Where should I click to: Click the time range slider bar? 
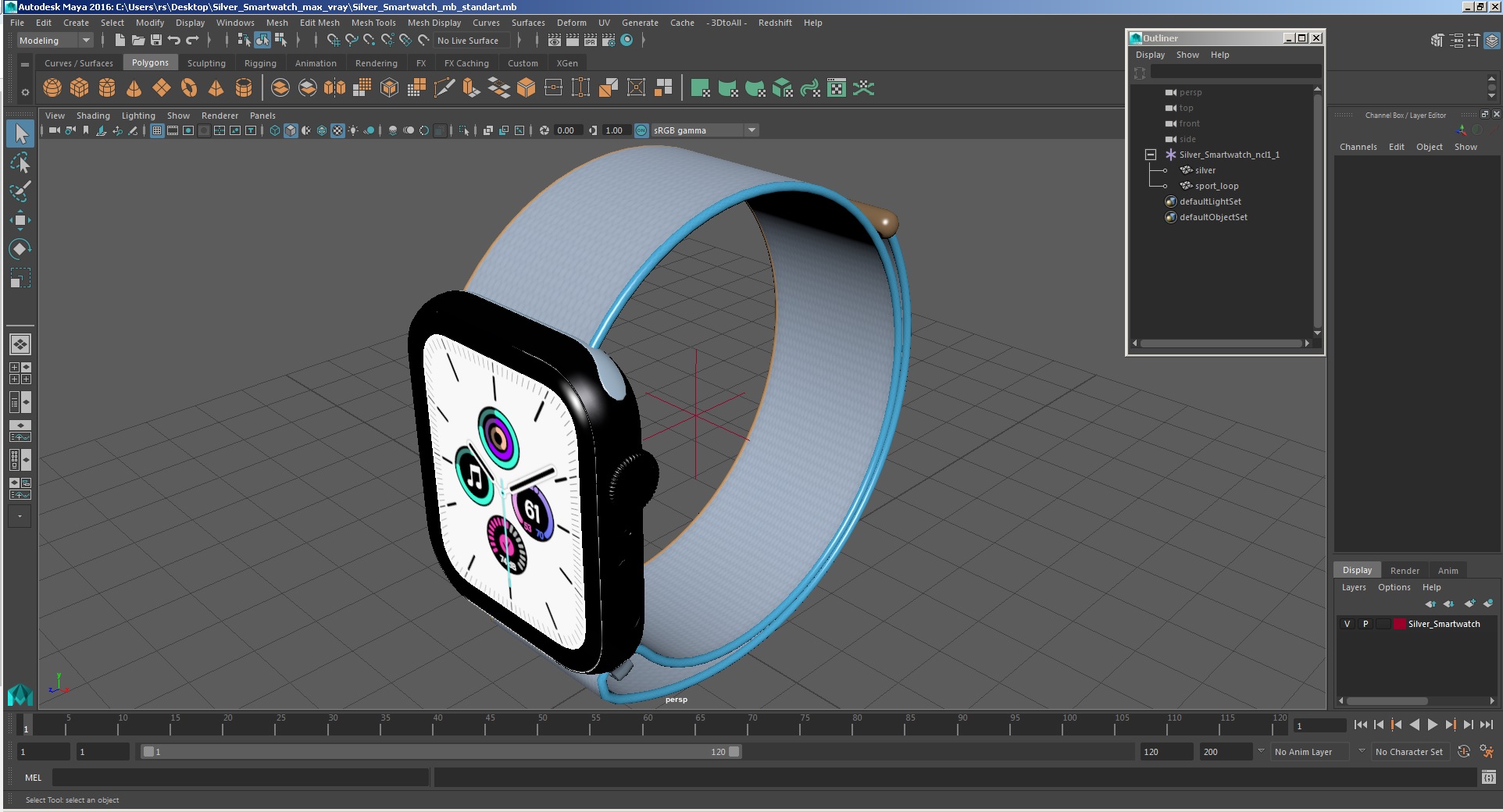pyautogui.click(x=441, y=752)
